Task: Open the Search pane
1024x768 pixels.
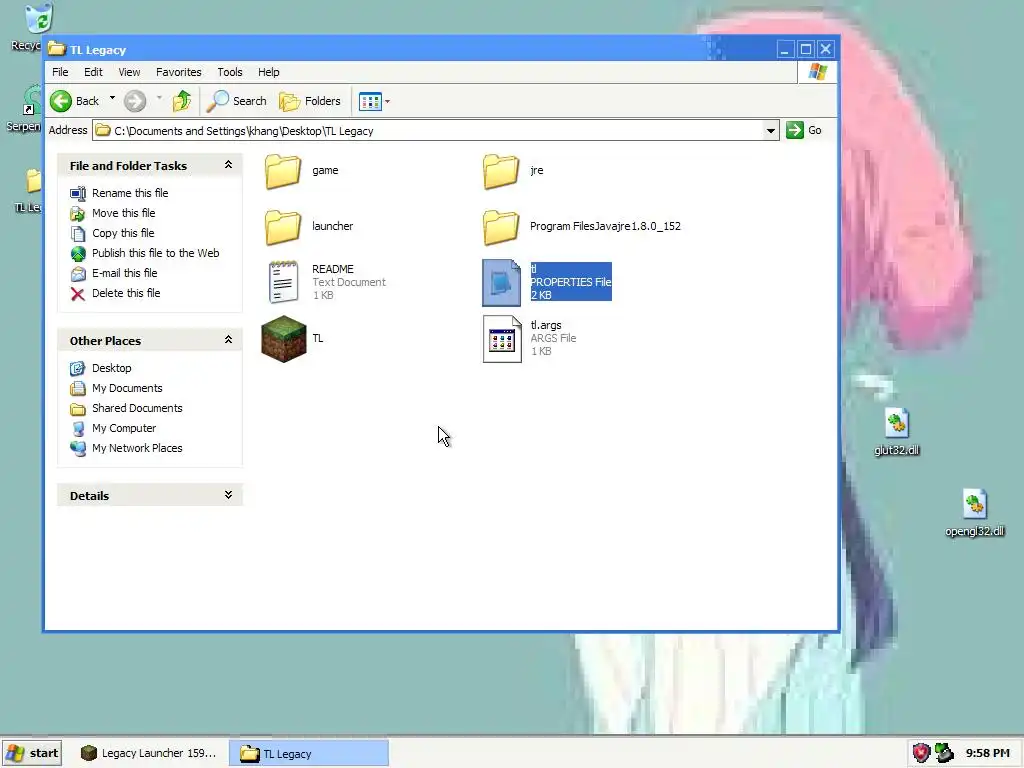Action: click(236, 101)
